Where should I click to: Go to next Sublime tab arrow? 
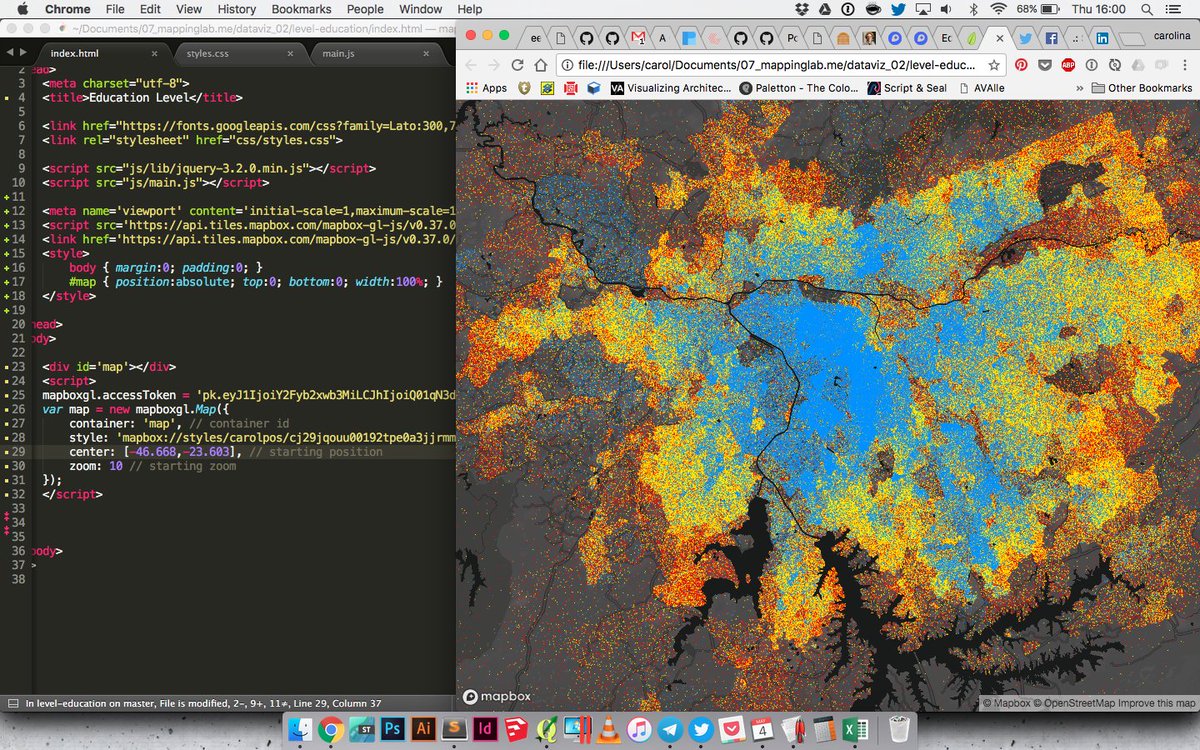[x=23, y=53]
